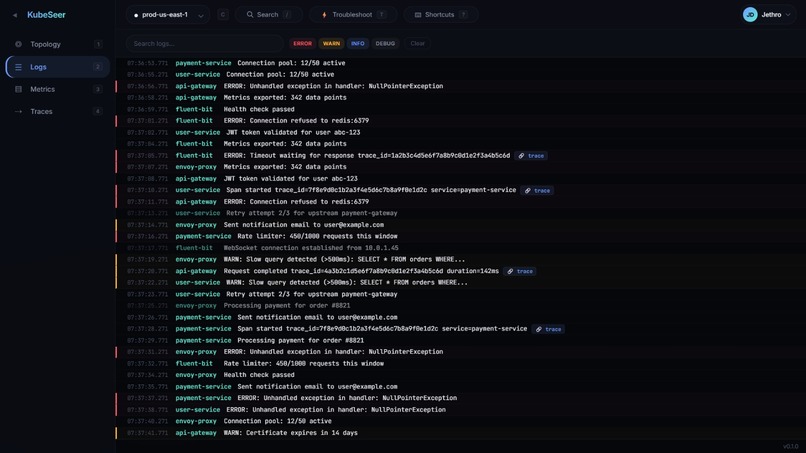Select fluent-bit 'Connection refused to redis:6379' row
Viewport: 806px width, 453px height.
pyautogui.click(x=461, y=121)
